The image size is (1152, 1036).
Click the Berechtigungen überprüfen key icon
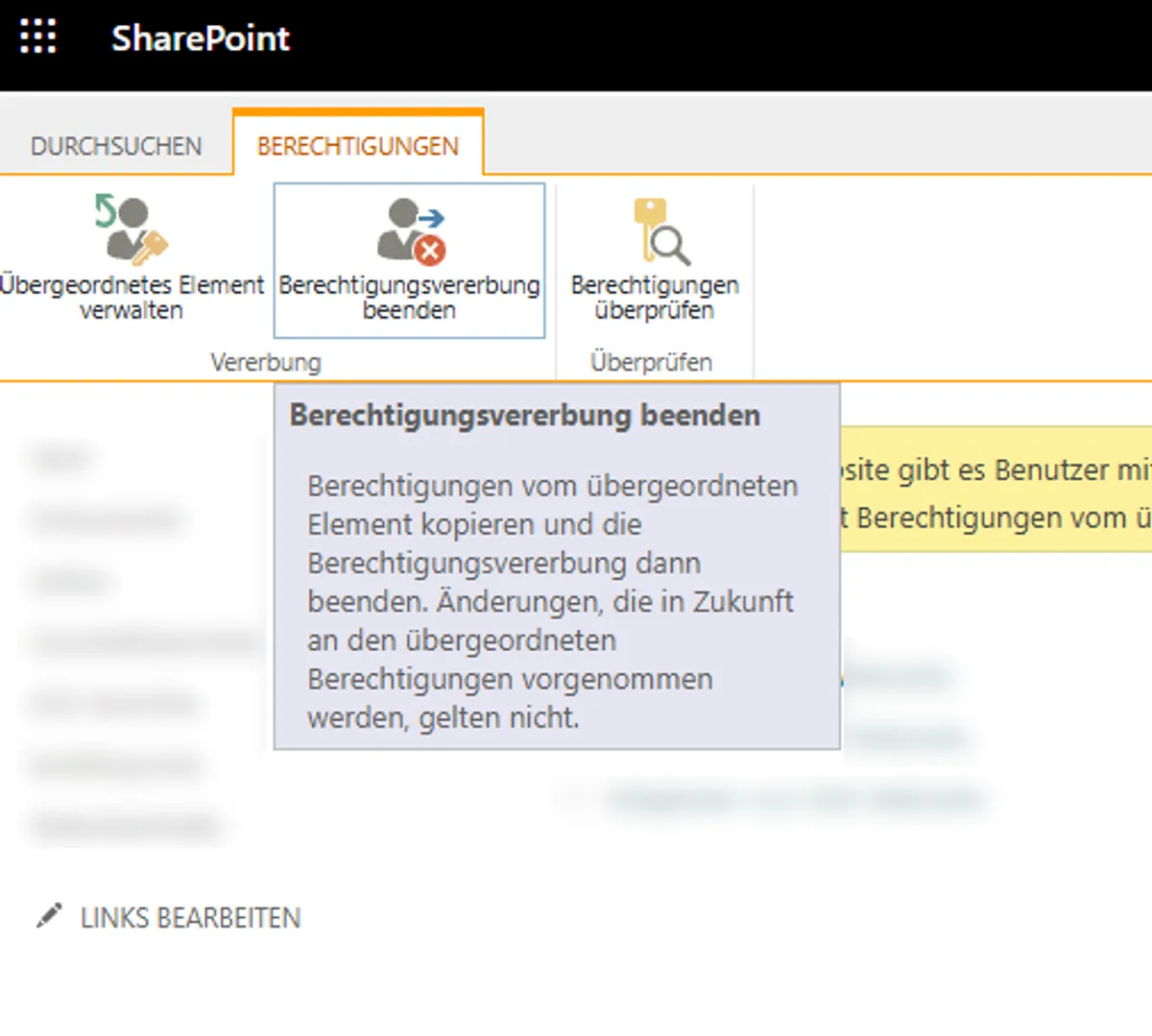pos(659,230)
